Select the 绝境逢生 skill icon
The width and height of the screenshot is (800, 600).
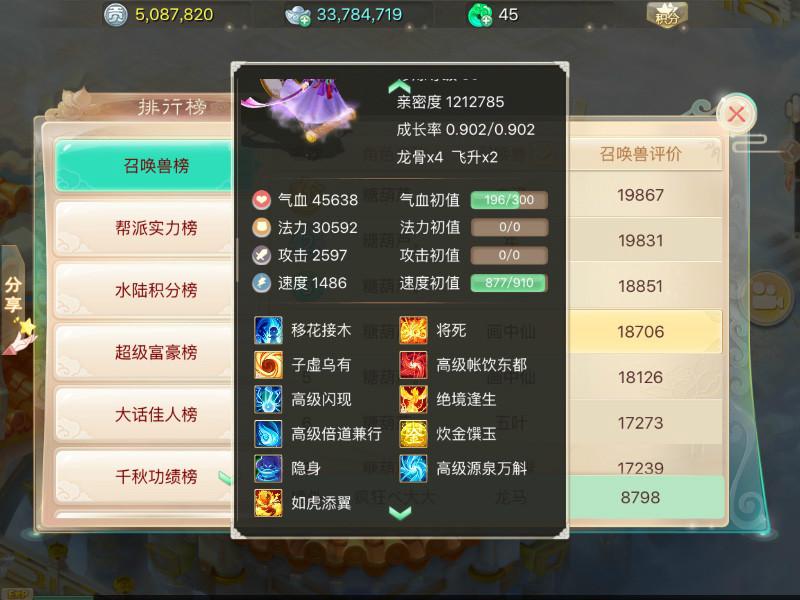pyautogui.click(x=413, y=399)
